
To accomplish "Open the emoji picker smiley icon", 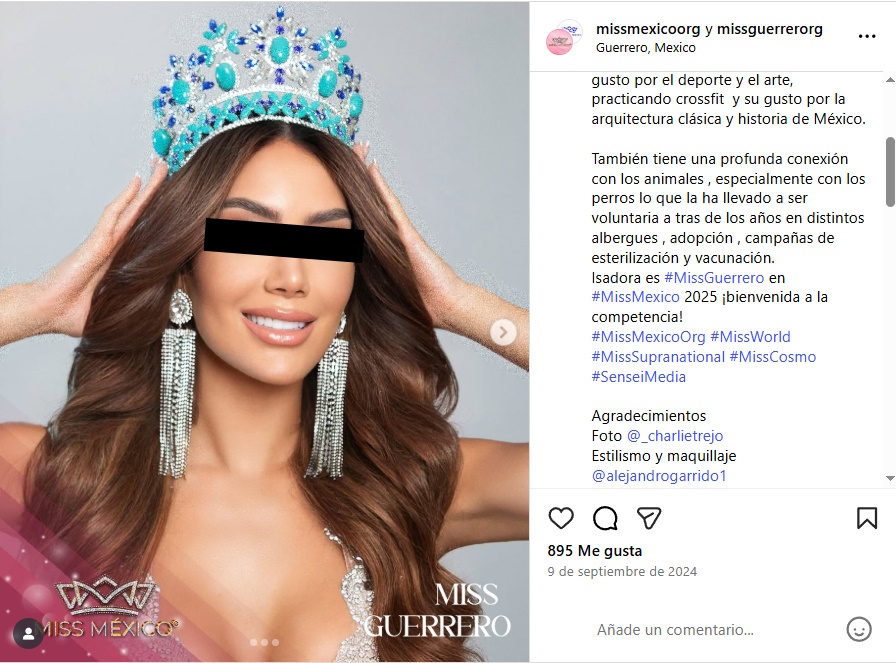I will (x=859, y=629).
